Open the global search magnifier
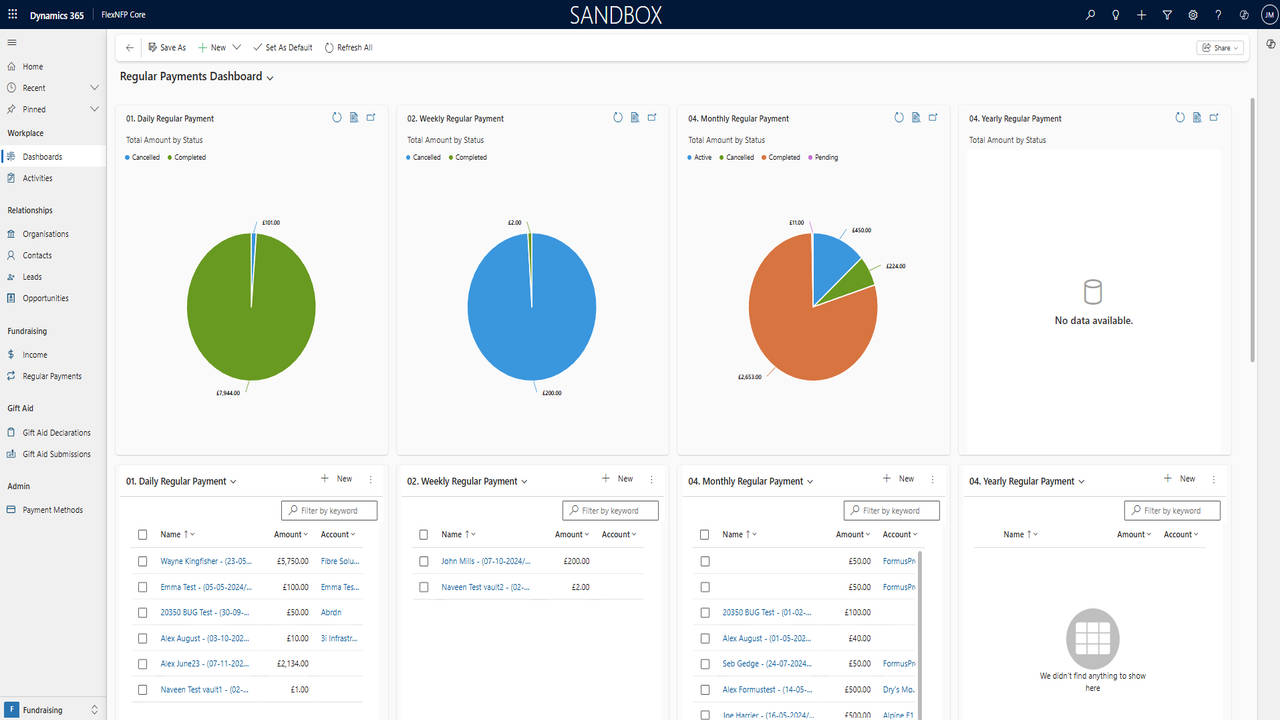Viewport: 1280px width, 720px height. point(1090,15)
